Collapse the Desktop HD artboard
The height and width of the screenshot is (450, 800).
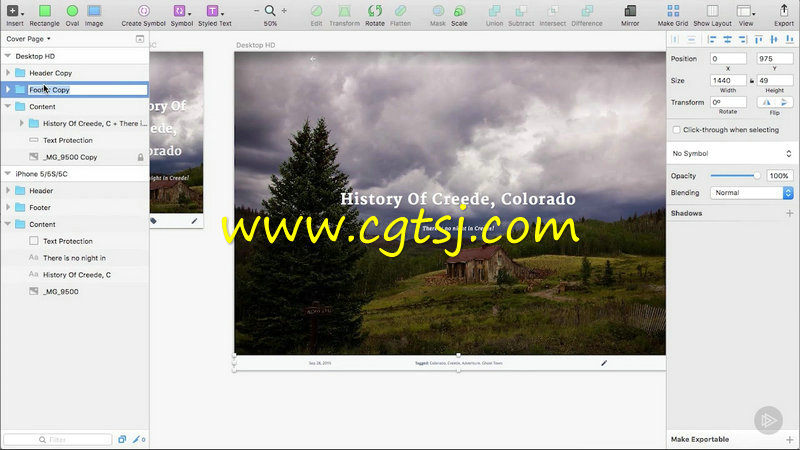point(8,56)
